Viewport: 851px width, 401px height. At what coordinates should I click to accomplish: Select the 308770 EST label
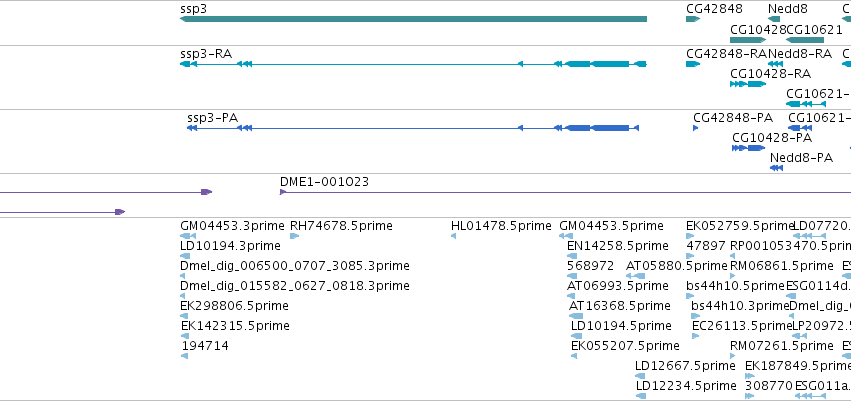tap(769, 386)
